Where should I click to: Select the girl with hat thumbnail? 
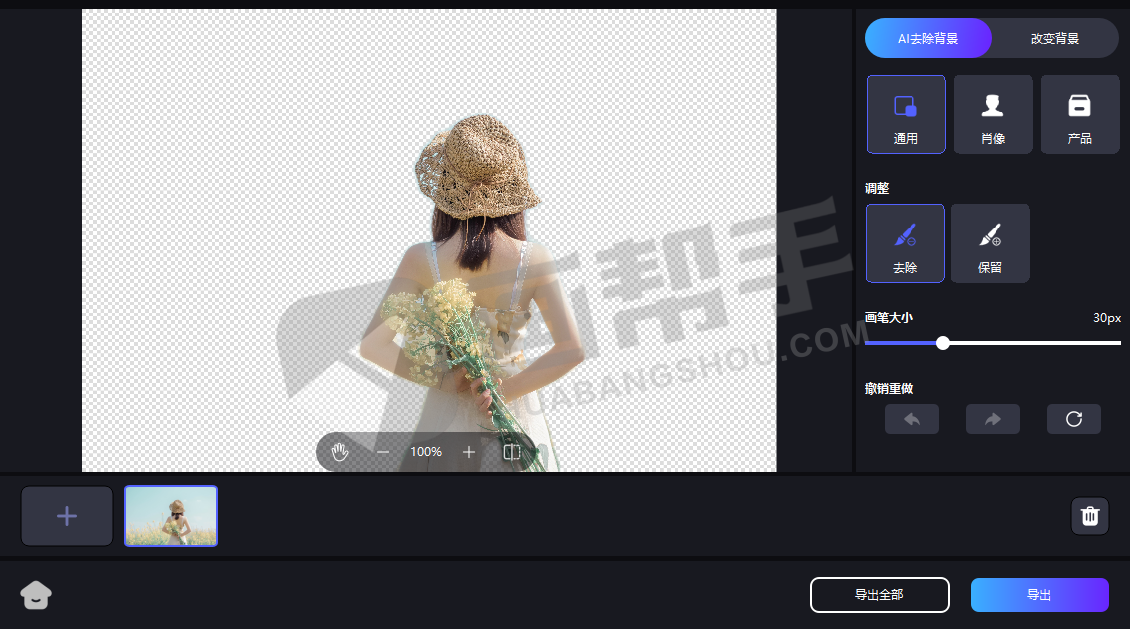point(171,516)
